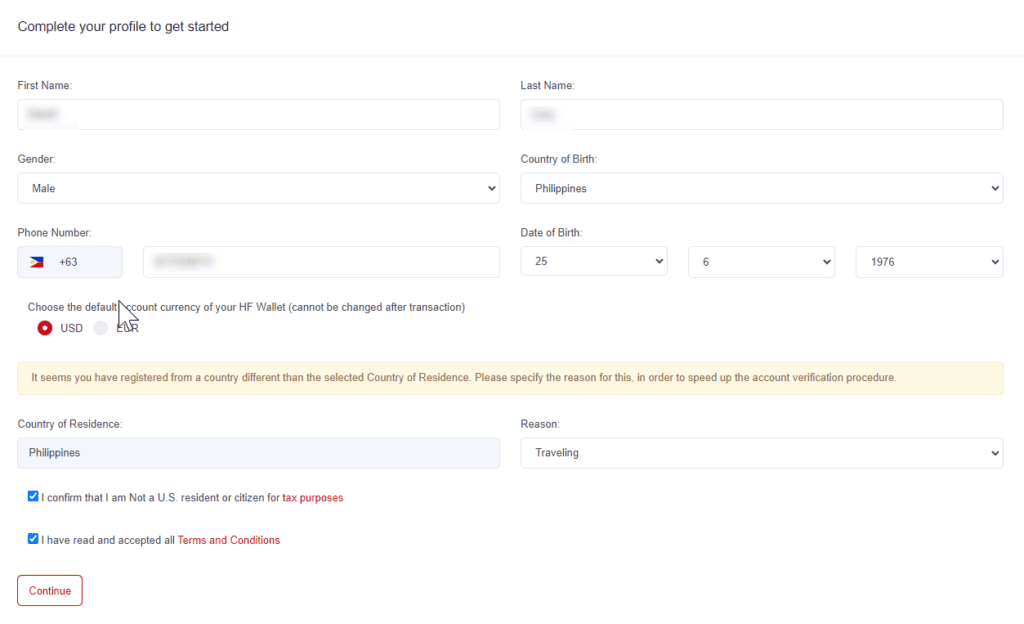
Task: Select the EUR currency radio button
Action: coord(100,328)
